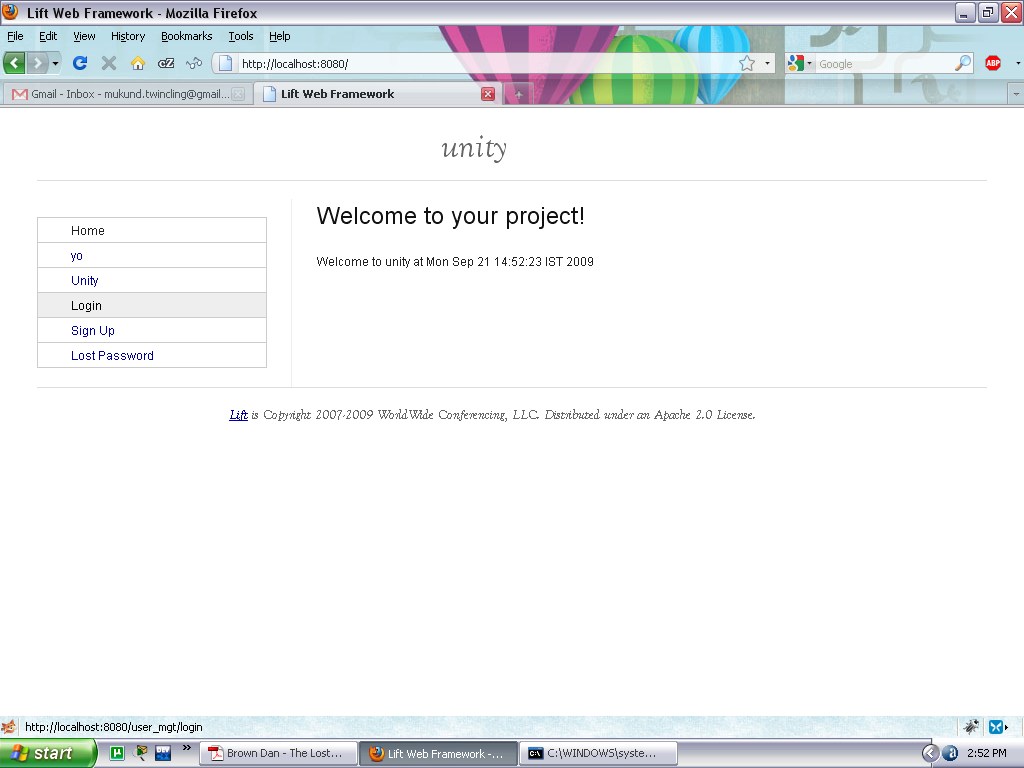This screenshot has height=768, width=1024.
Task: Click the browser Back arrow button
Action: (14, 63)
